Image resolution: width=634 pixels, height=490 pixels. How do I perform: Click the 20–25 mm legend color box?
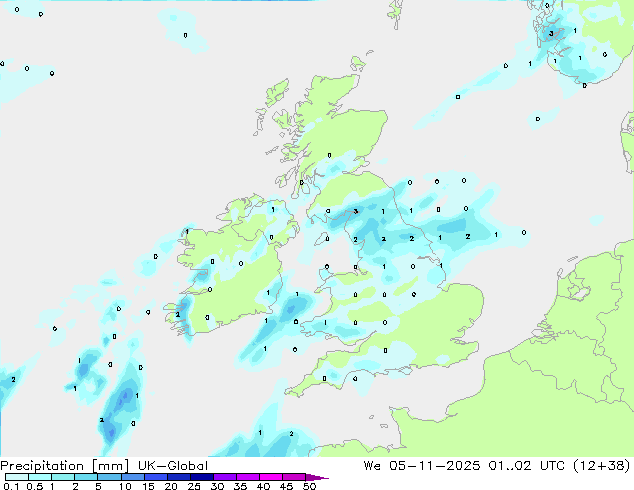(x=179, y=477)
